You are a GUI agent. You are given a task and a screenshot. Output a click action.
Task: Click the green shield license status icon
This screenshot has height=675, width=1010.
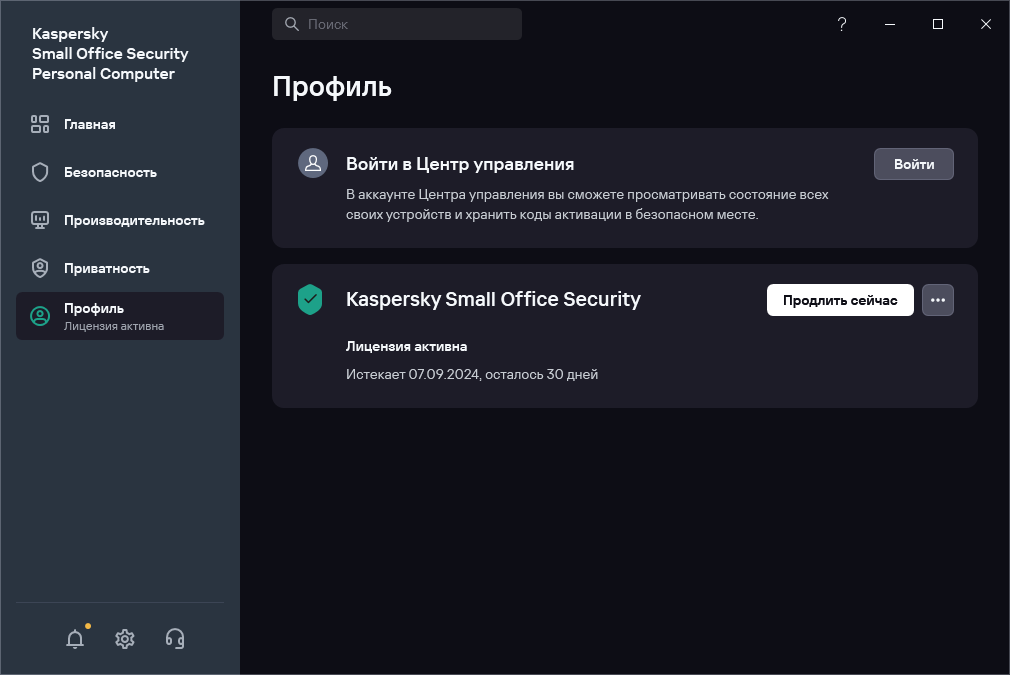pyautogui.click(x=310, y=299)
